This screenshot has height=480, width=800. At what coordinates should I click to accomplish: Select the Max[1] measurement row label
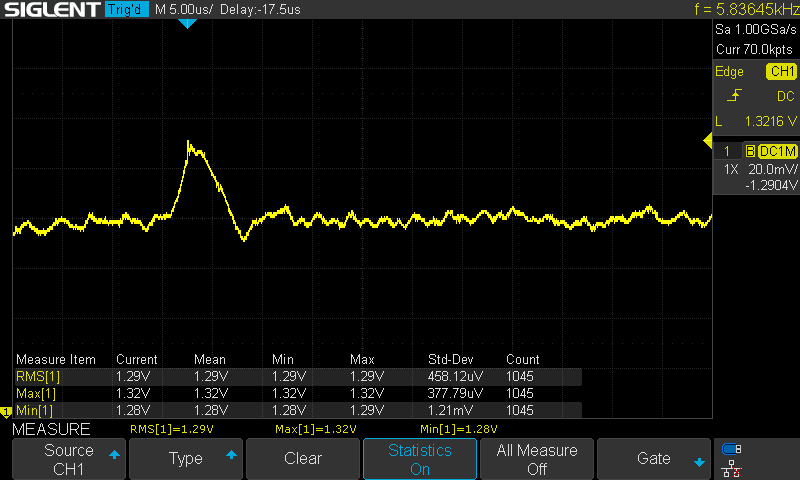click(x=36, y=393)
